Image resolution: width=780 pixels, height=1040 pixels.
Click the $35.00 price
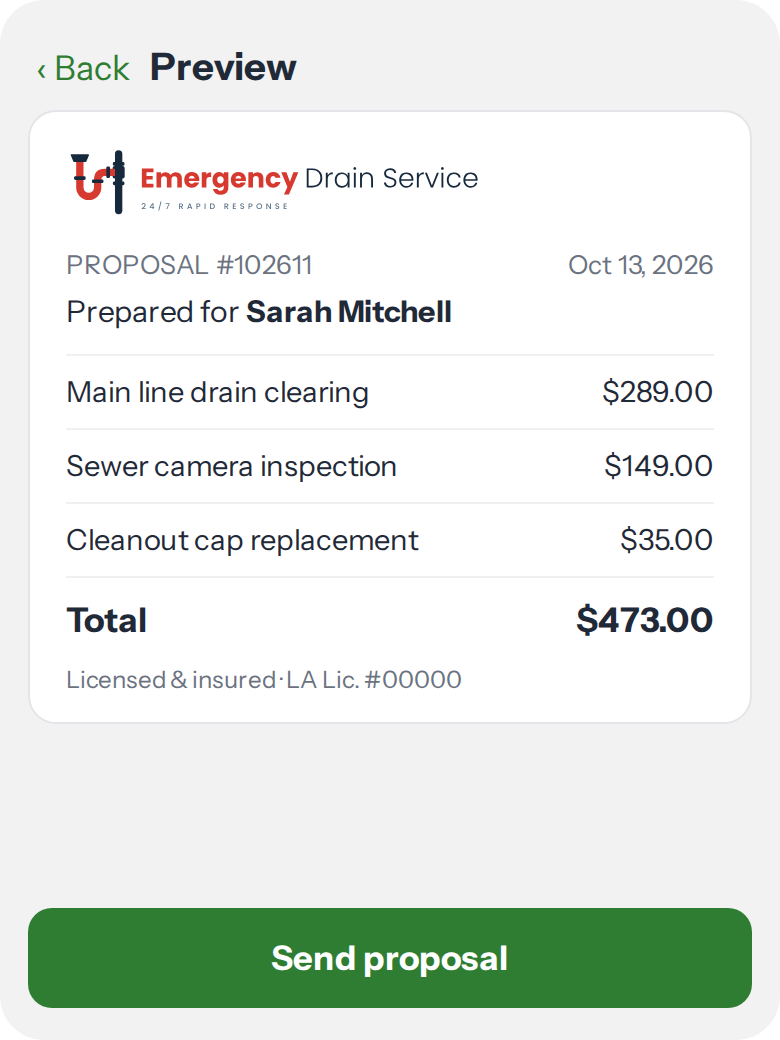point(667,540)
